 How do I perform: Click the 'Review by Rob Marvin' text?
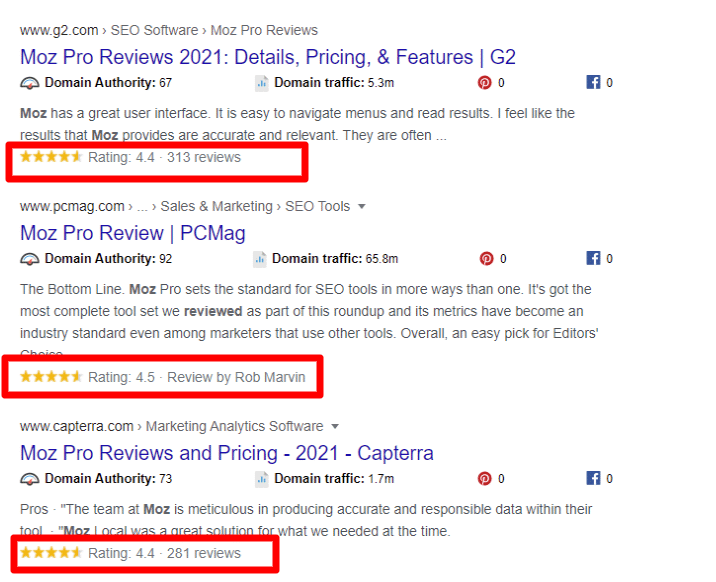pyautogui.click(x=236, y=378)
